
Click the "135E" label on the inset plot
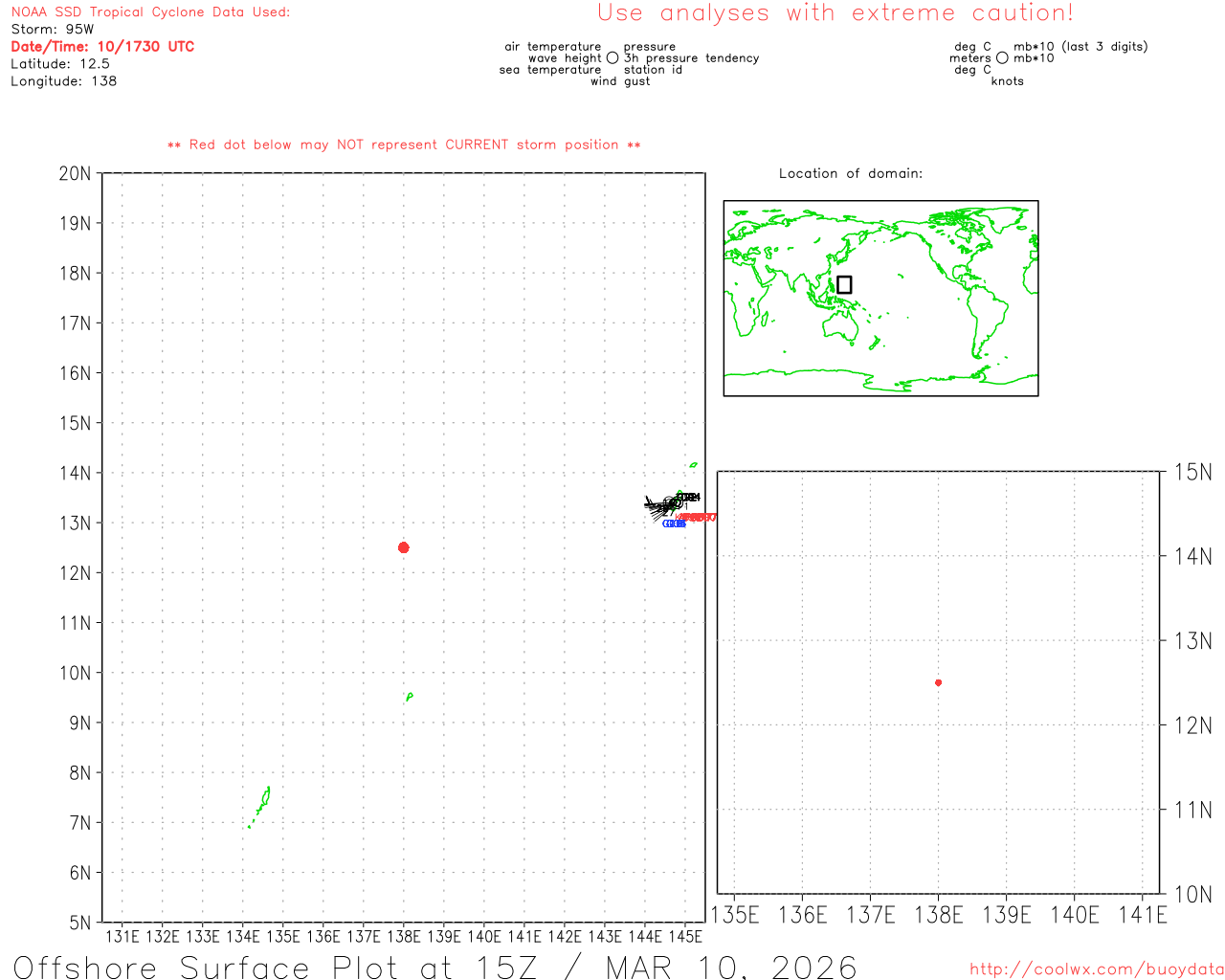(735, 915)
